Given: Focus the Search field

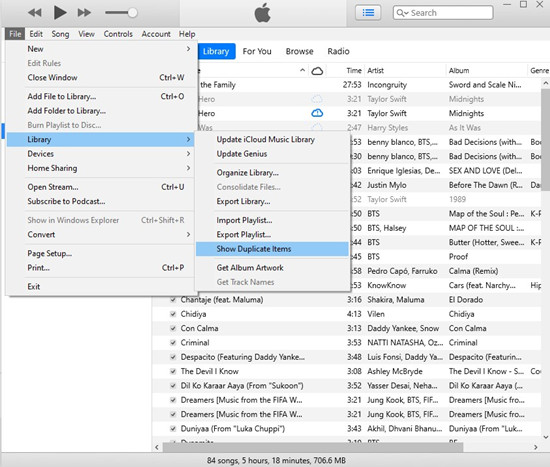Looking at the screenshot, I should tap(443, 13).
